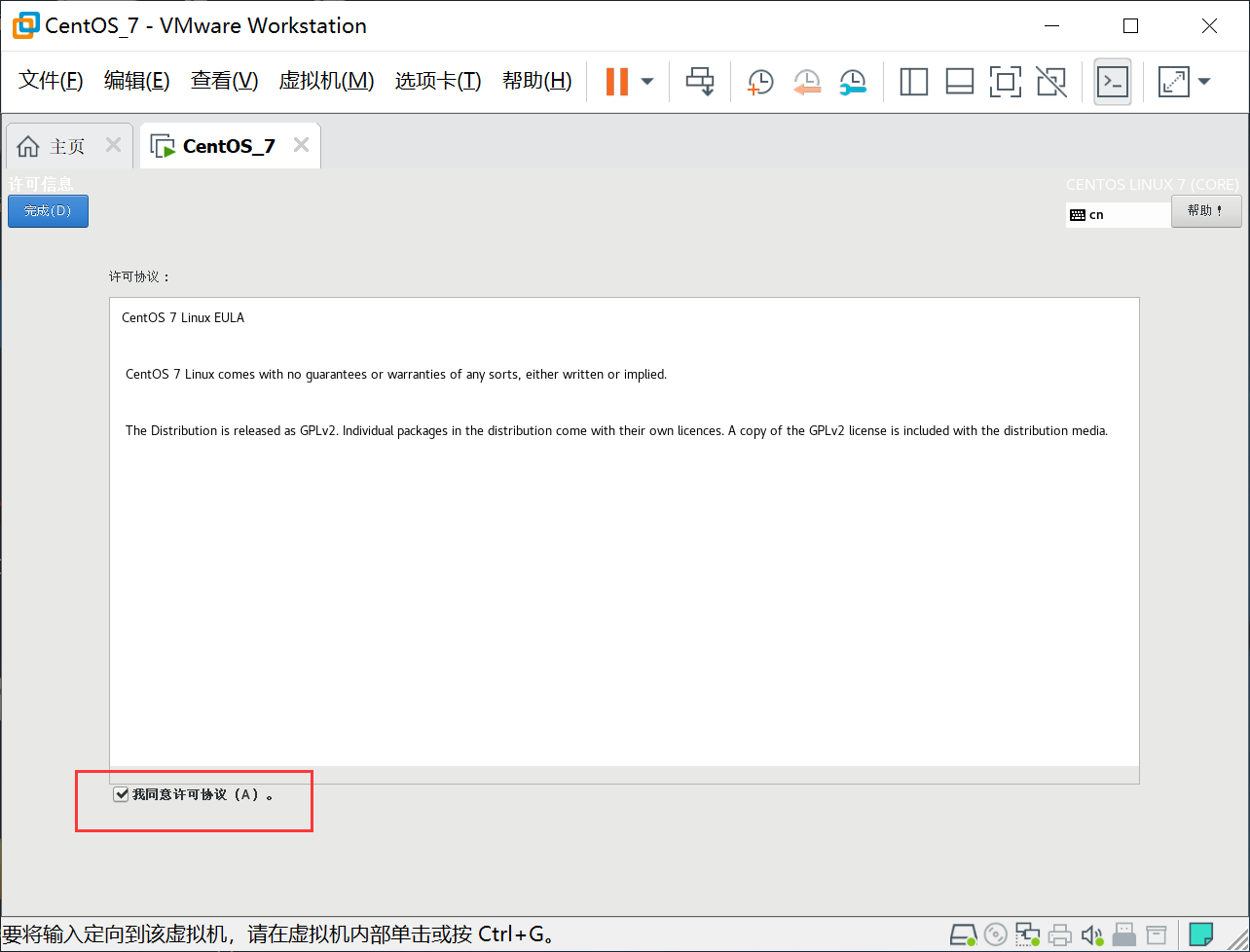Close the CentOS_7 tab
The height and width of the screenshot is (952, 1250).
point(301,145)
